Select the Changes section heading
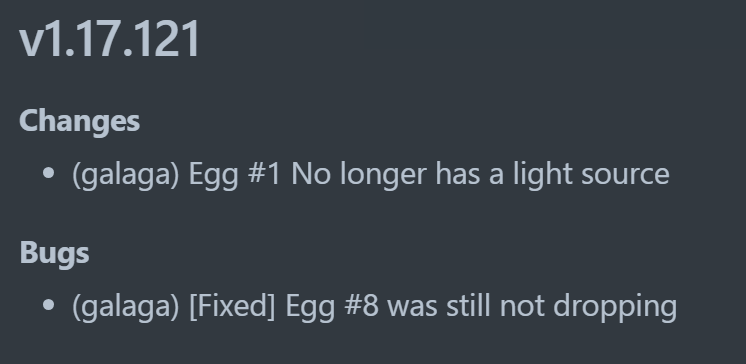The image size is (746, 364). [79, 121]
